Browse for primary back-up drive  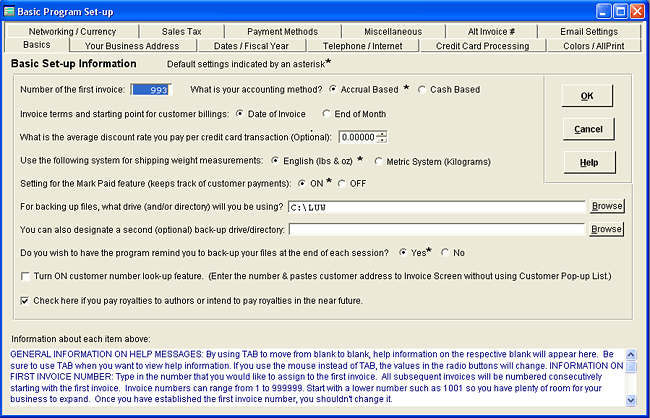606,206
